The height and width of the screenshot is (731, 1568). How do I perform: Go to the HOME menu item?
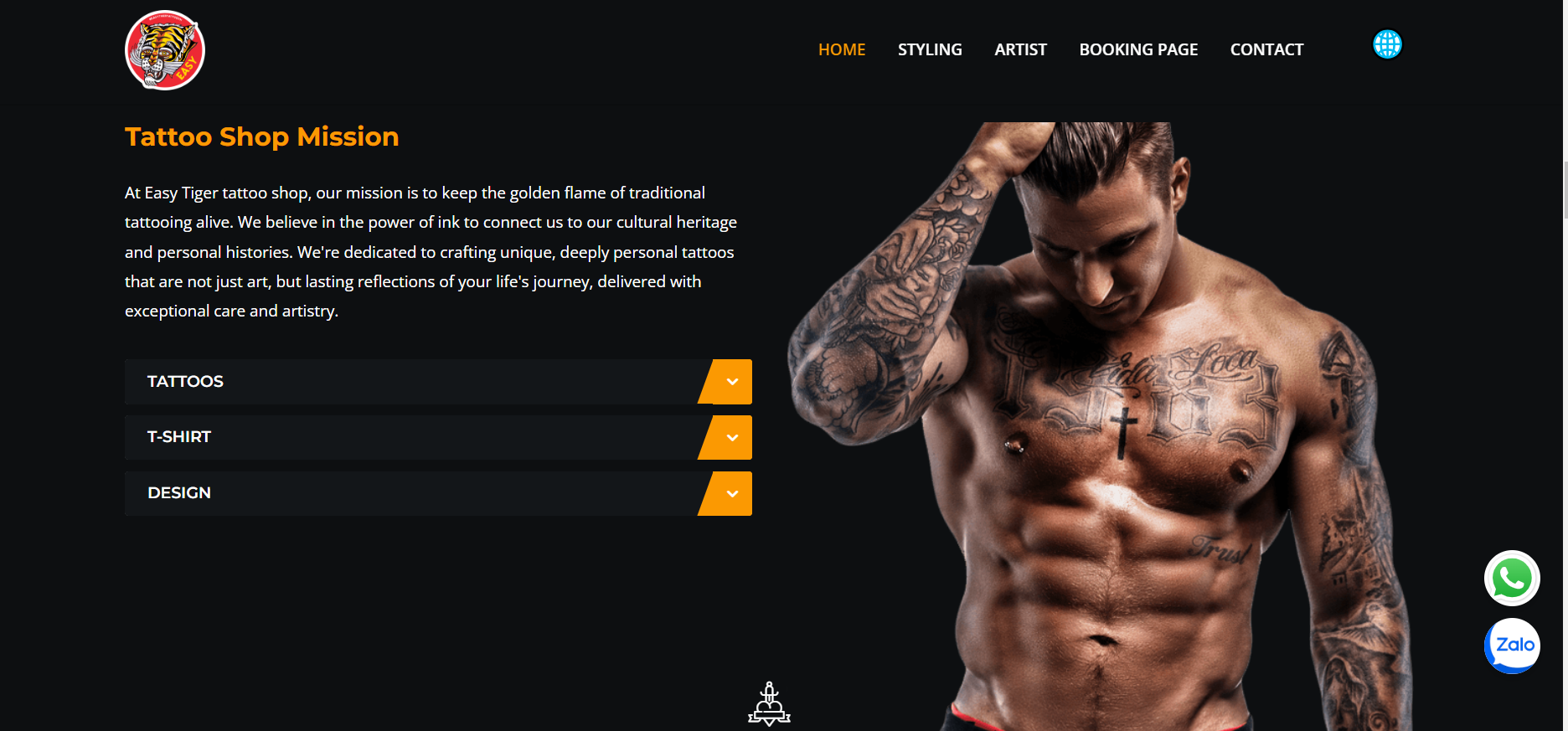click(x=842, y=49)
